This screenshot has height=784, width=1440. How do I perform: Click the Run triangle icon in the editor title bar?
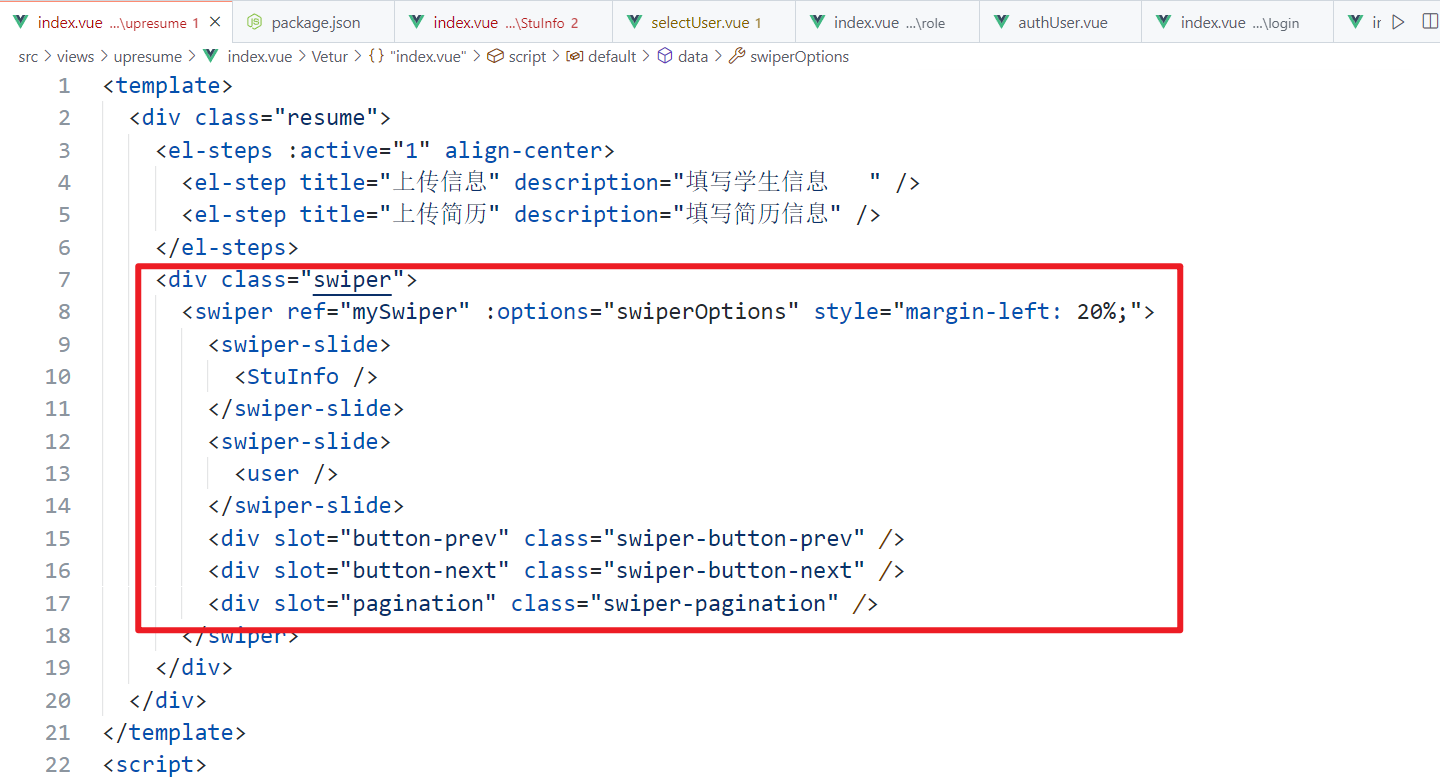tap(1398, 22)
